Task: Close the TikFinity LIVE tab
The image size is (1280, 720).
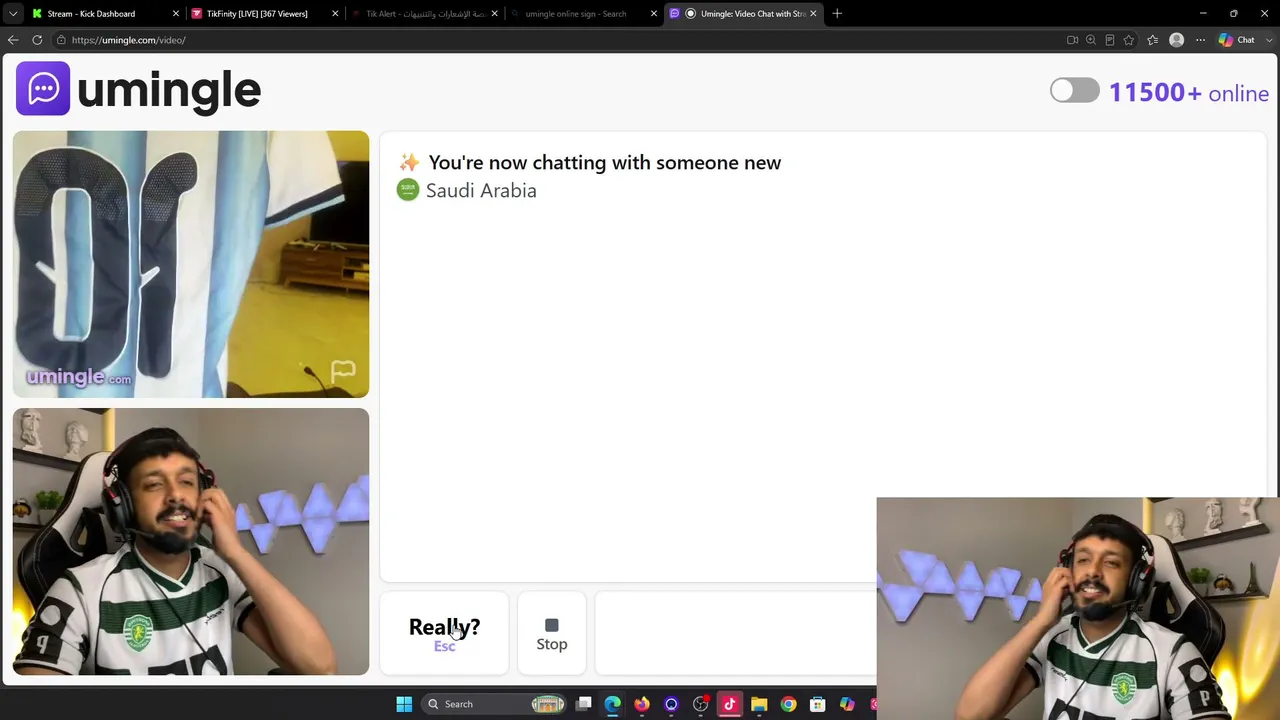Action: pyautogui.click(x=335, y=14)
